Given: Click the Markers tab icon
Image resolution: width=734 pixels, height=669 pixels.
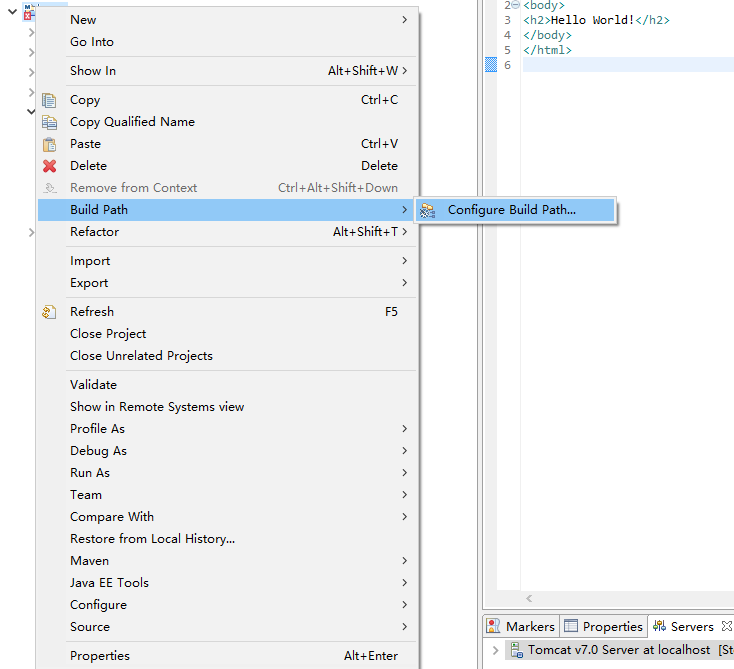Looking at the screenshot, I should coord(493,625).
